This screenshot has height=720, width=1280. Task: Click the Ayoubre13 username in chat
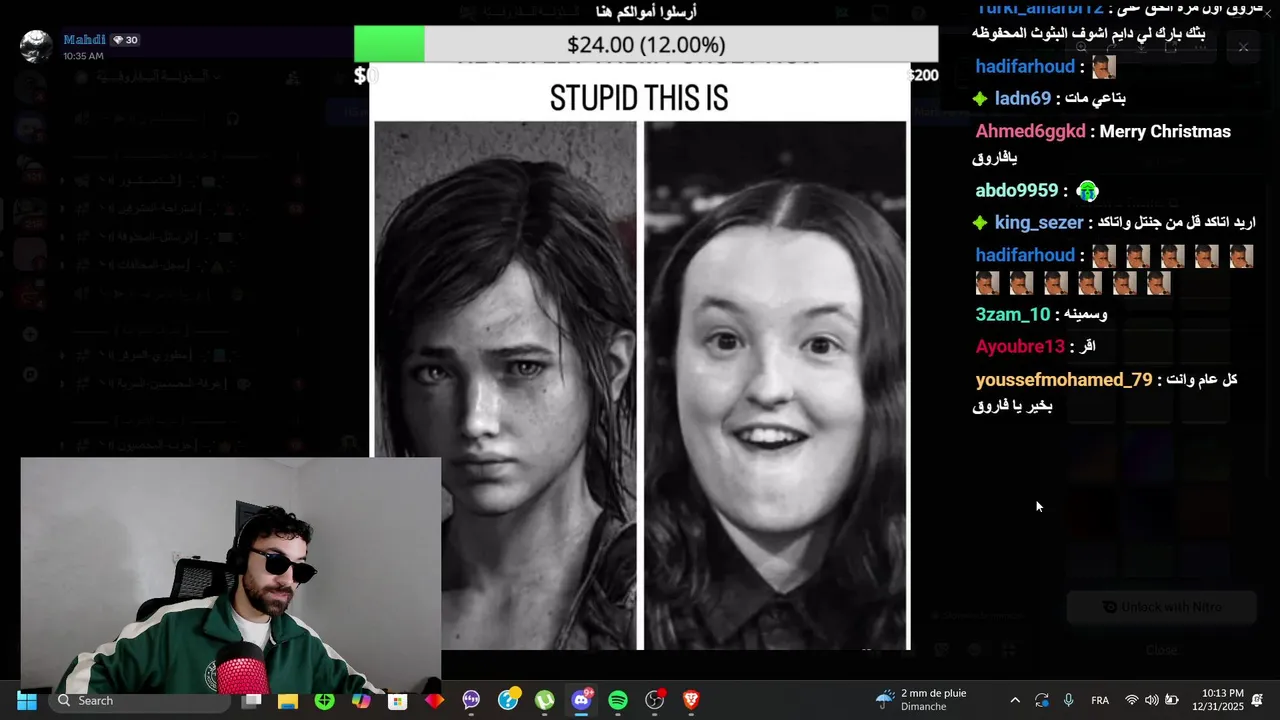[x=1020, y=346]
